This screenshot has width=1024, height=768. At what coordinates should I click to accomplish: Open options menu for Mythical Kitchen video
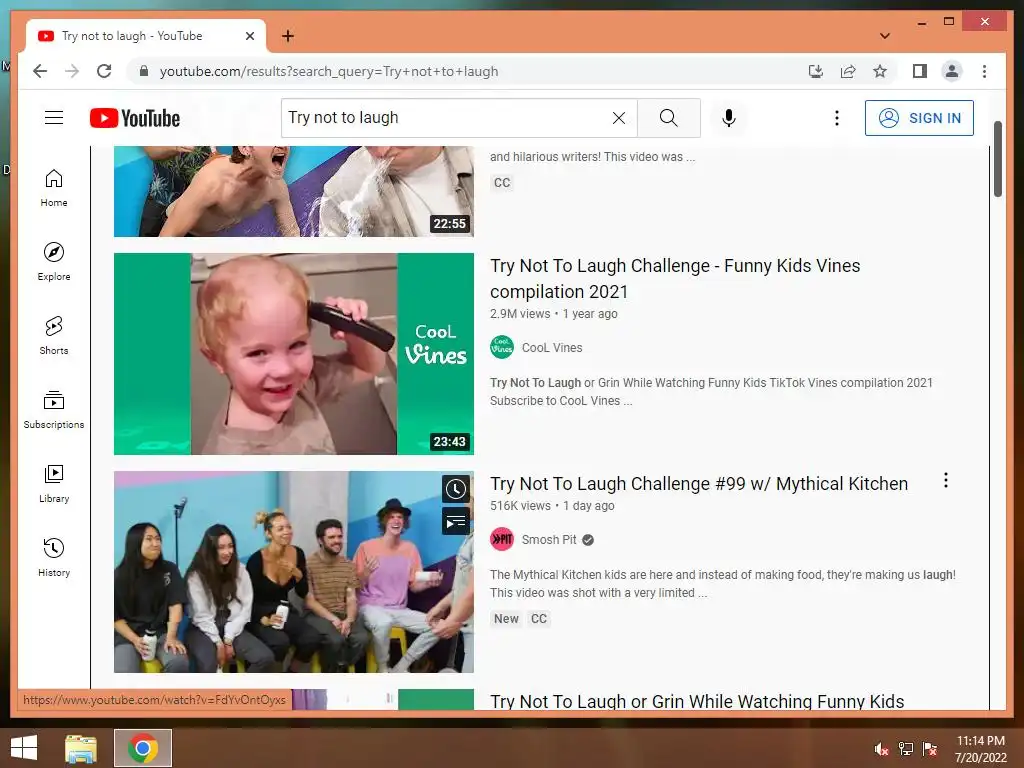coord(946,481)
